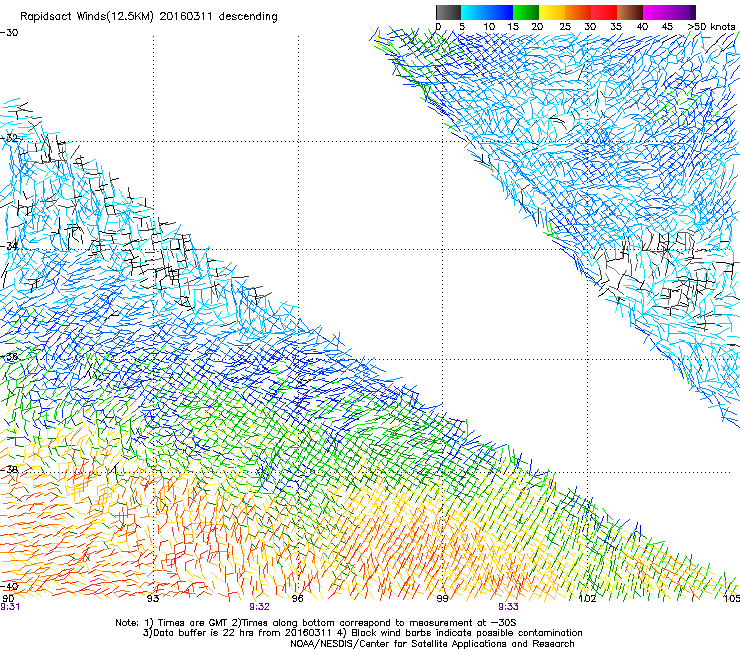Click the legend tick label '25'
Viewport: 740px width, 650px height.
565,27
